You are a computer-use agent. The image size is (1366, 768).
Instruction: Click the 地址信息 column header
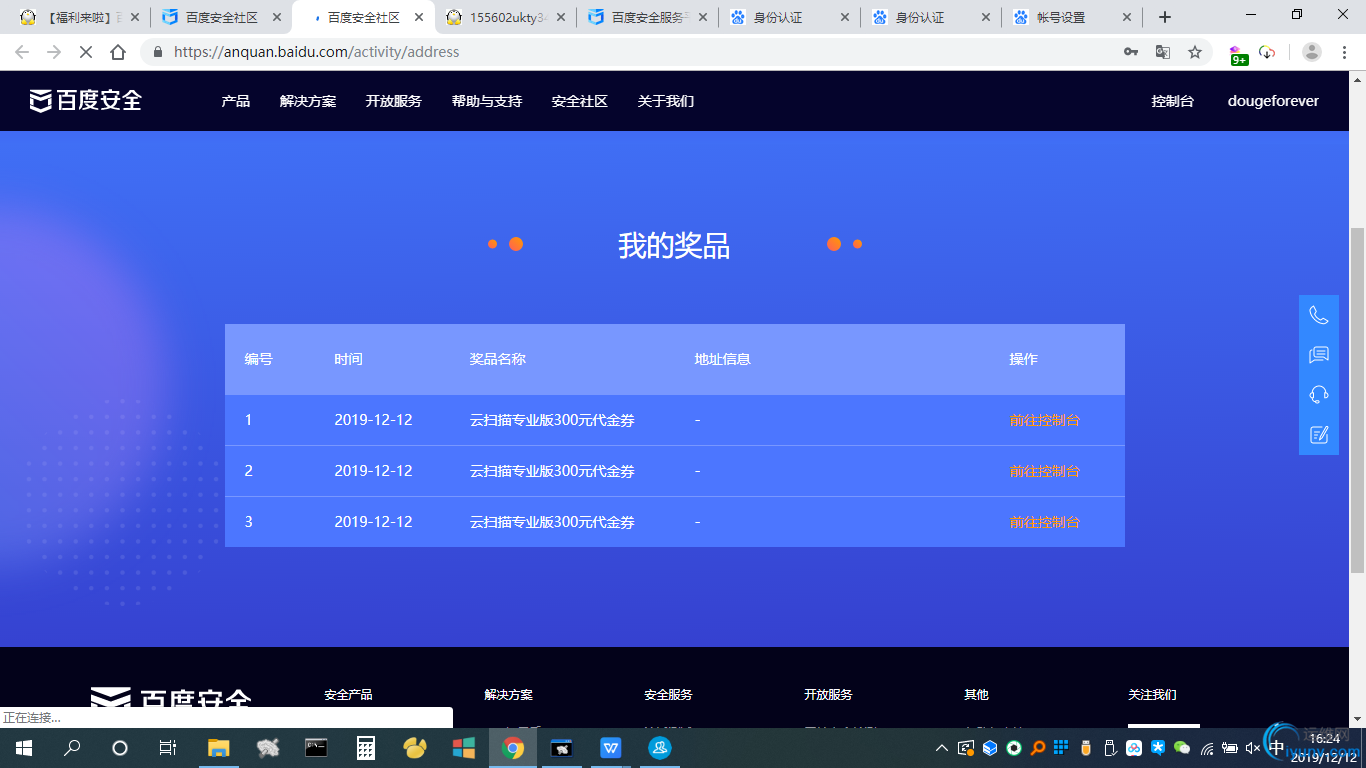(723, 359)
